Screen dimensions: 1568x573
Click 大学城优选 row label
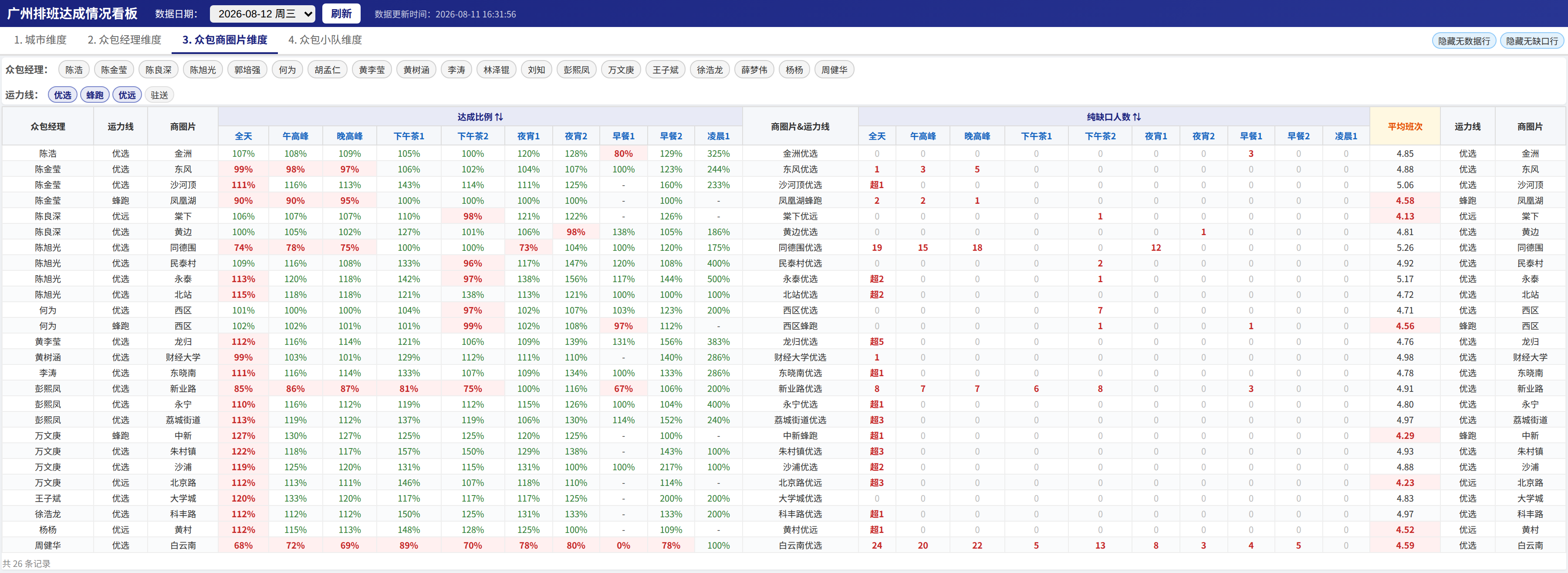800,499
